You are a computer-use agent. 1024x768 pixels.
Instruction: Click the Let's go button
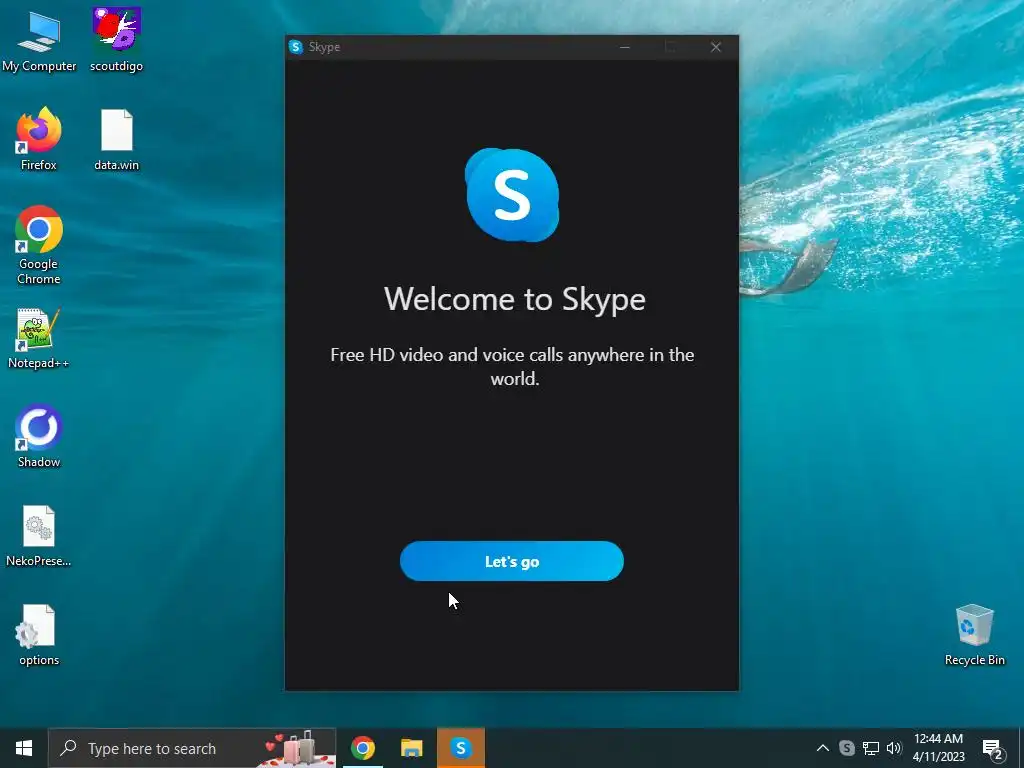click(x=511, y=561)
